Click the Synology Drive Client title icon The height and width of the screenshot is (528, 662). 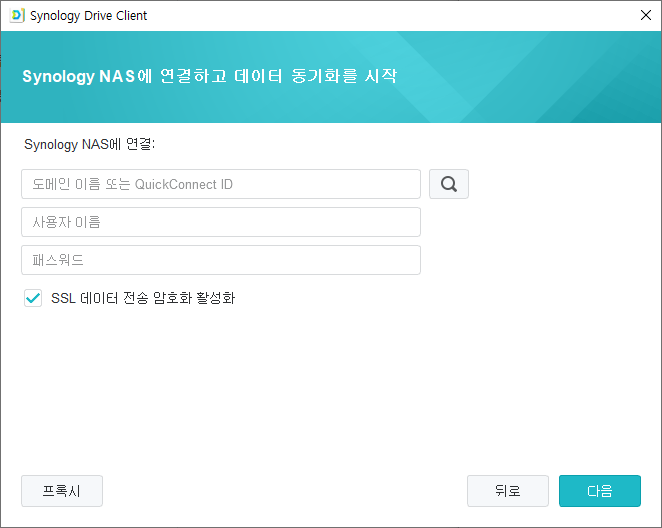(x=17, y=16)
